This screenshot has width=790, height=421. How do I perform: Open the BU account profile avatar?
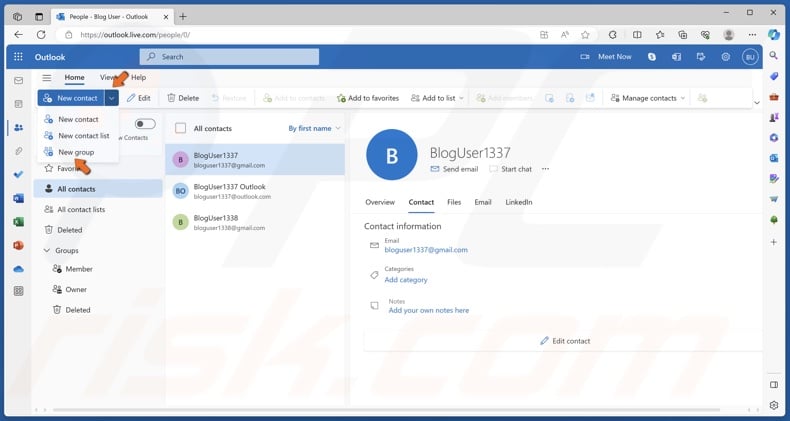point(750,57)
